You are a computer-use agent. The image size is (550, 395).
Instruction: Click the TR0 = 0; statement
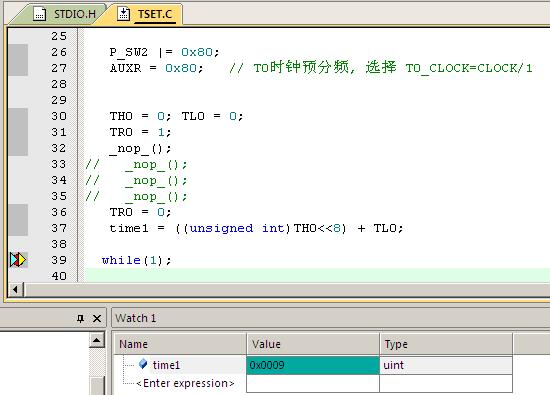[140, 212]
